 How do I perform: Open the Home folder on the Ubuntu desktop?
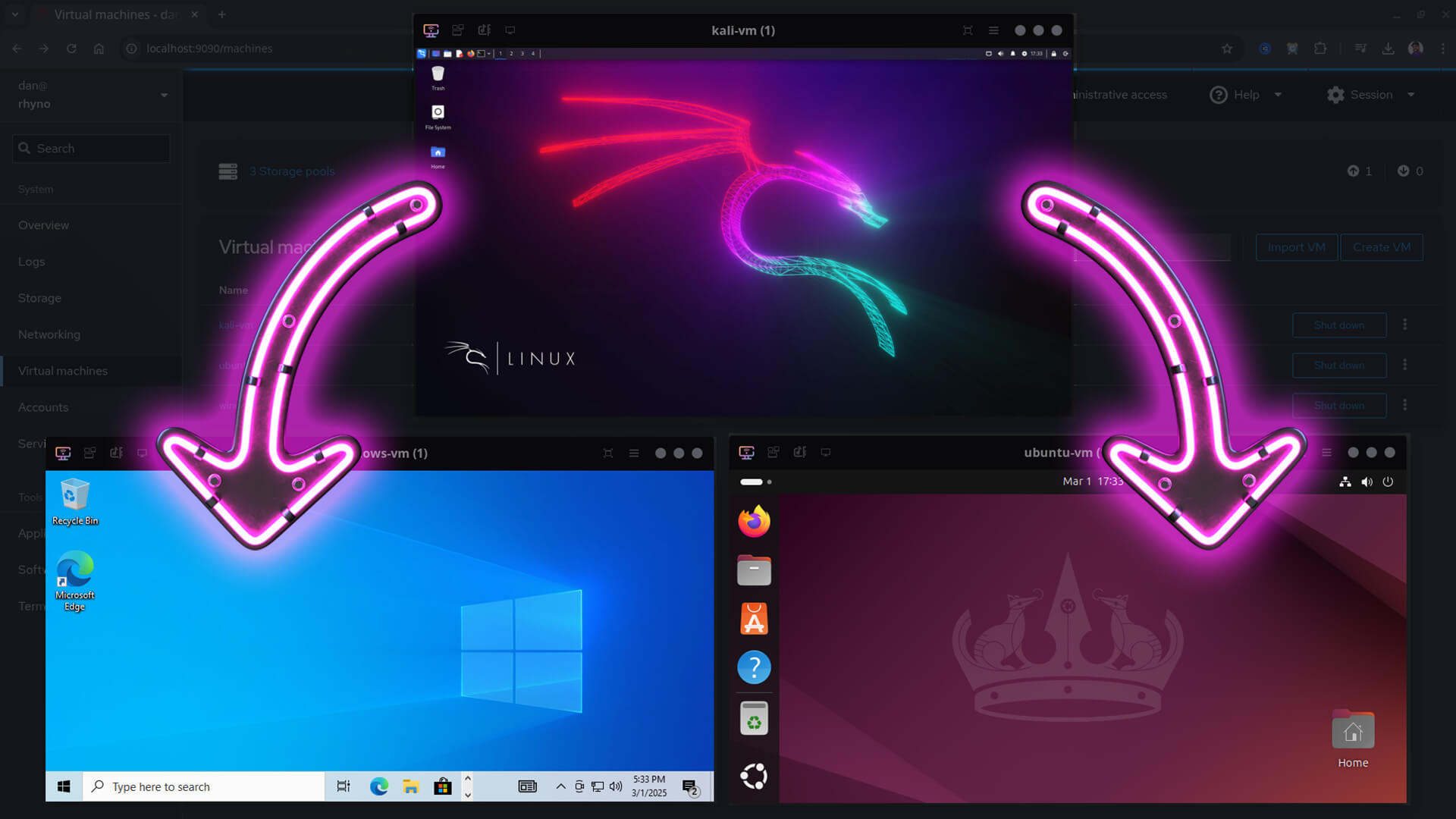(x=1353, y=739)
